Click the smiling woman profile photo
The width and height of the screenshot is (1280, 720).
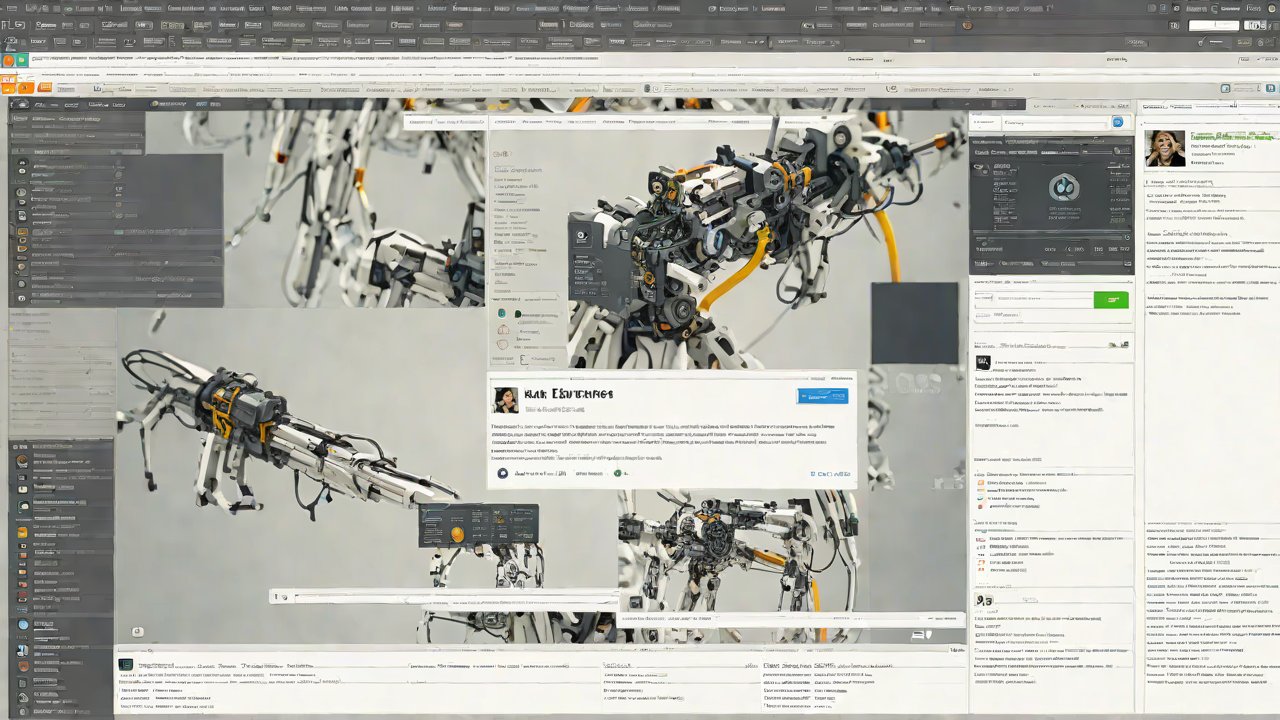click(x=1164, y=148)
